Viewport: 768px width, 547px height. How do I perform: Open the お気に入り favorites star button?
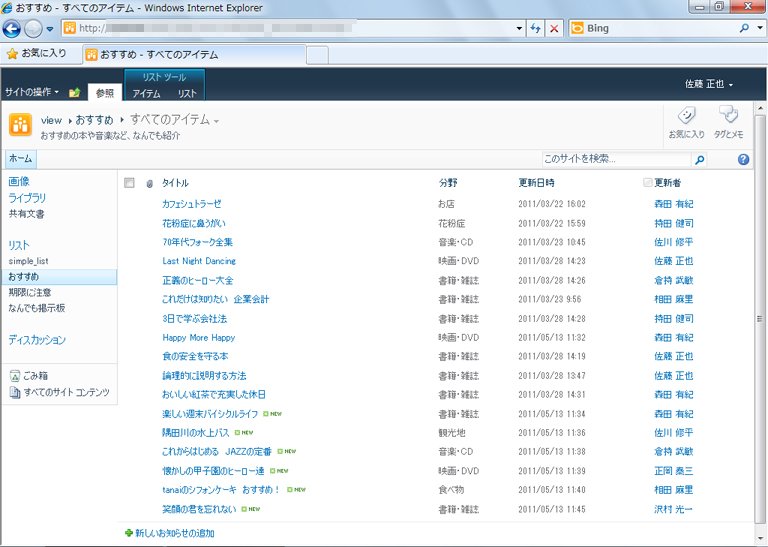point(37,53)
